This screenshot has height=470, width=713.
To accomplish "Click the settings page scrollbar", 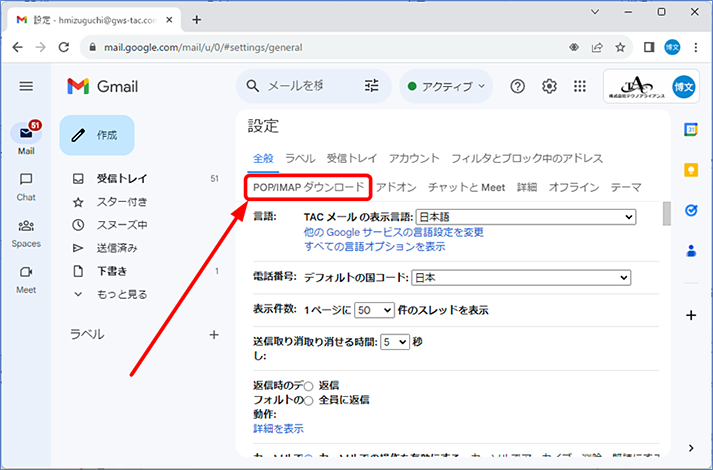I will (x=667, y=214).
